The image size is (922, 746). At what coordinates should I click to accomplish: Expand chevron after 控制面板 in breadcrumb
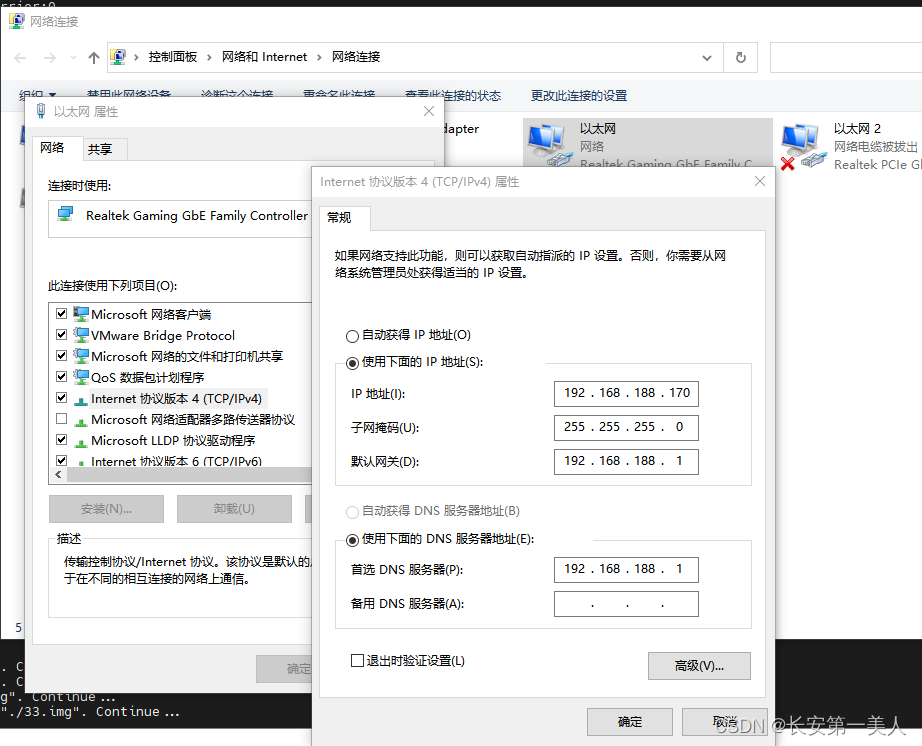(209, 57)
